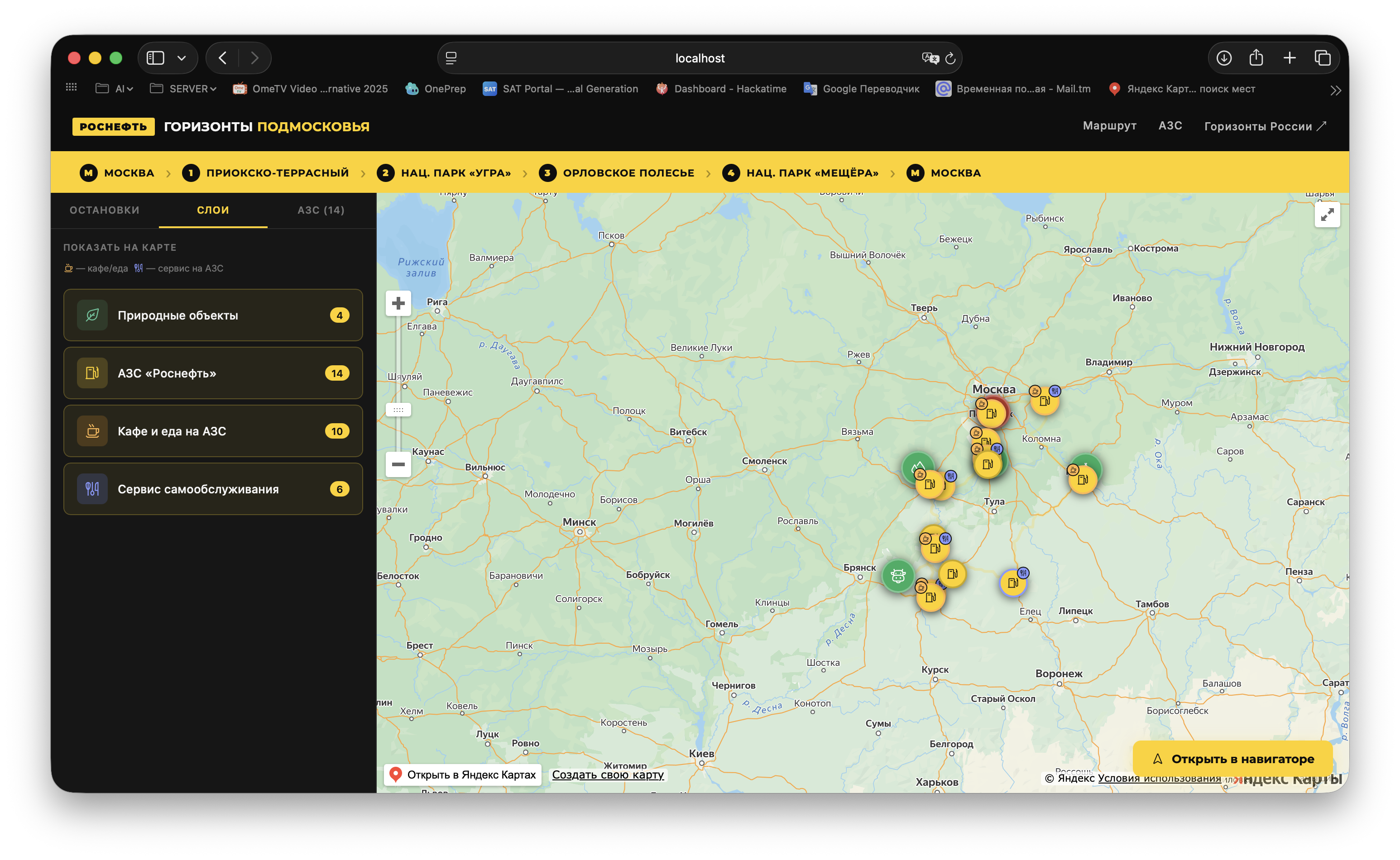
Task: Click the fuel station marker near Елец
Action: 1012,583
